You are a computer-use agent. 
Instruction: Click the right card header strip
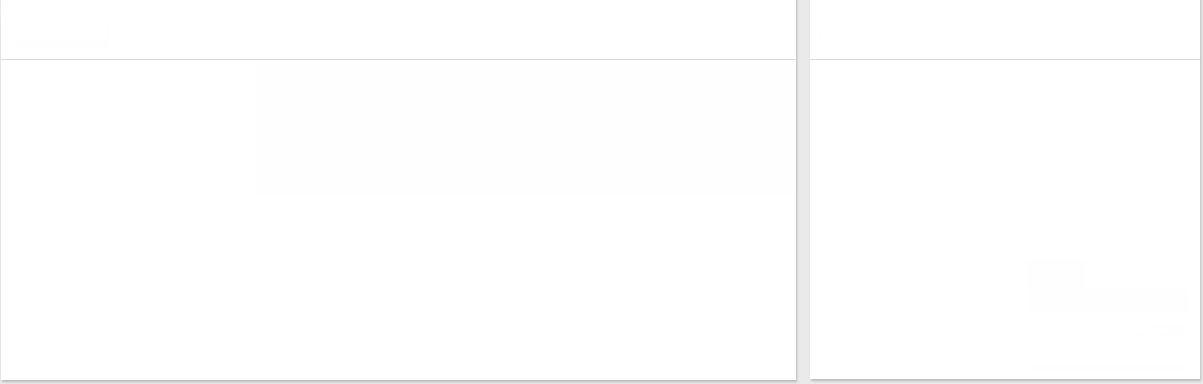pyautogui.click(x=1004, y=29)
